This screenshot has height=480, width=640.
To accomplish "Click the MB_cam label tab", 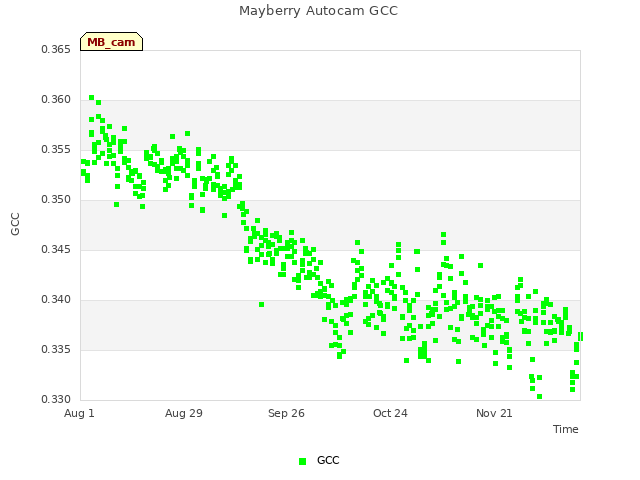I will tap(111, 42).
